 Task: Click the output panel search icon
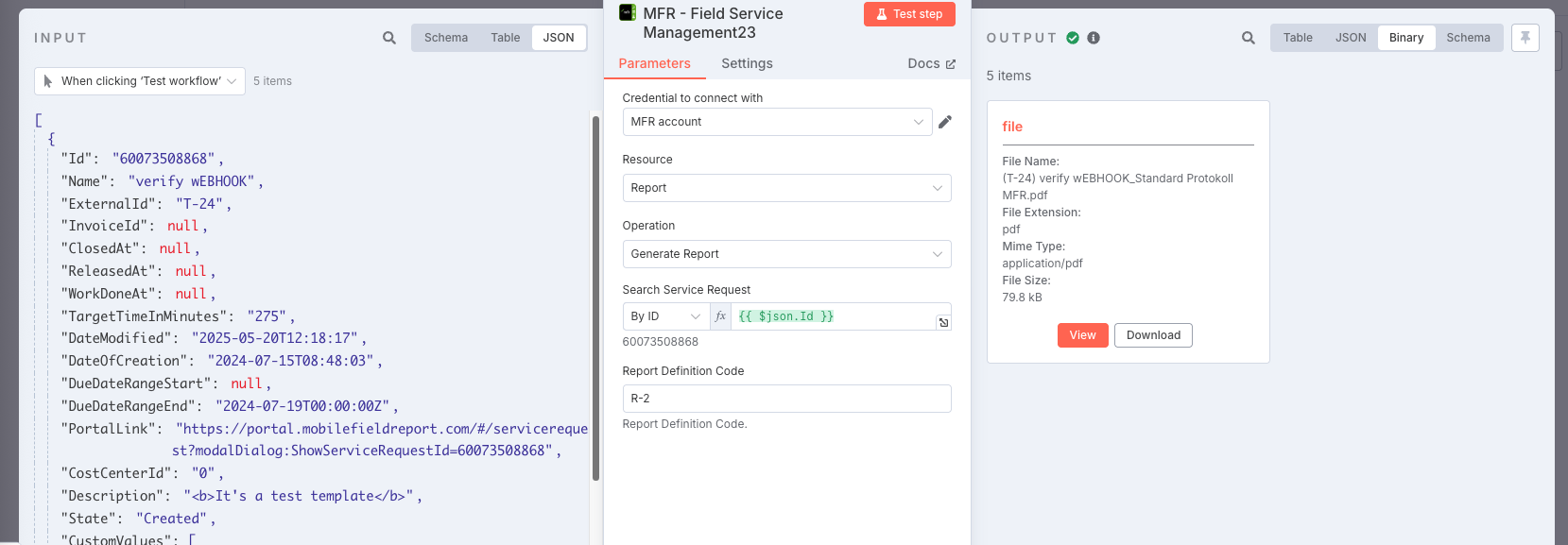click(x=1249, y=38)
